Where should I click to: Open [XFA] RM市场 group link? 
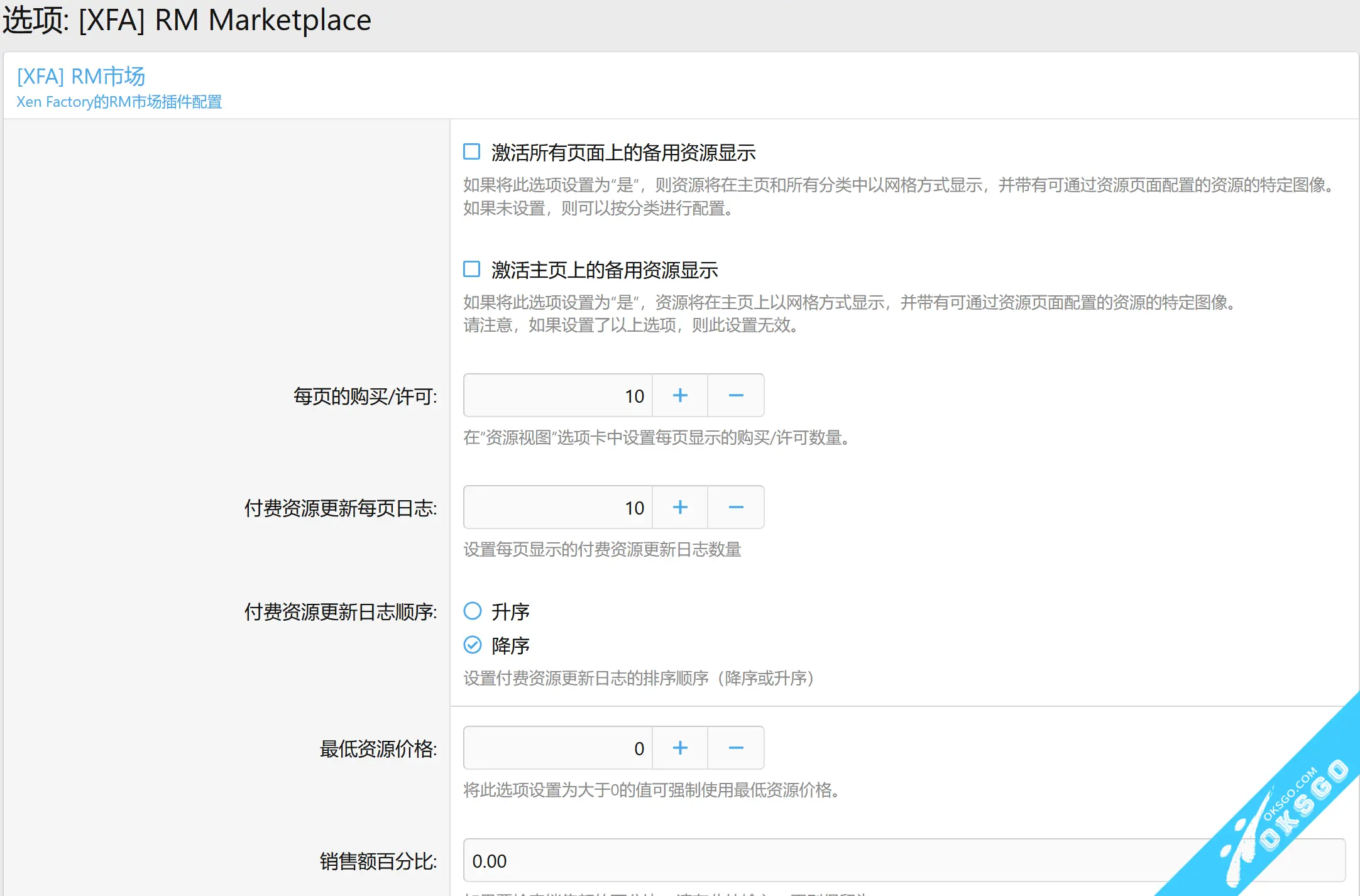pyautogui.click(x=81, y=77)
